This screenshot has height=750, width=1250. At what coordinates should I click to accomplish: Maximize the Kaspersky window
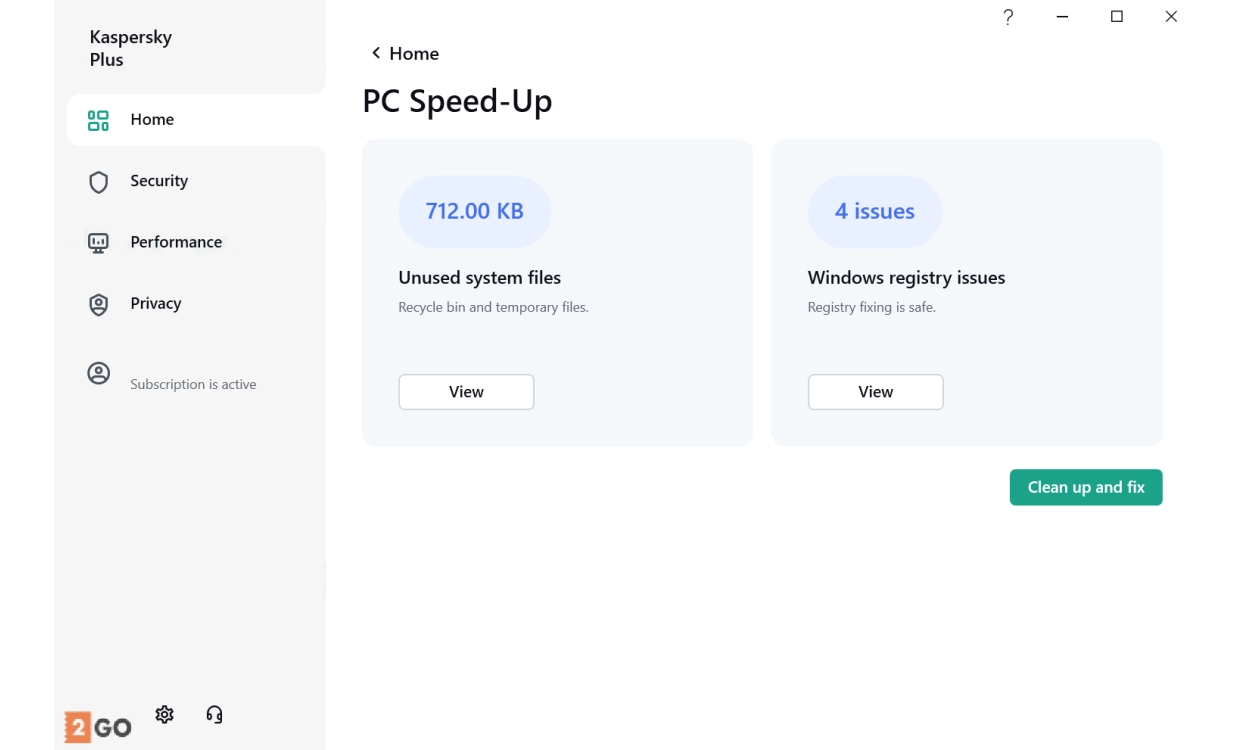click(1117, 17)
